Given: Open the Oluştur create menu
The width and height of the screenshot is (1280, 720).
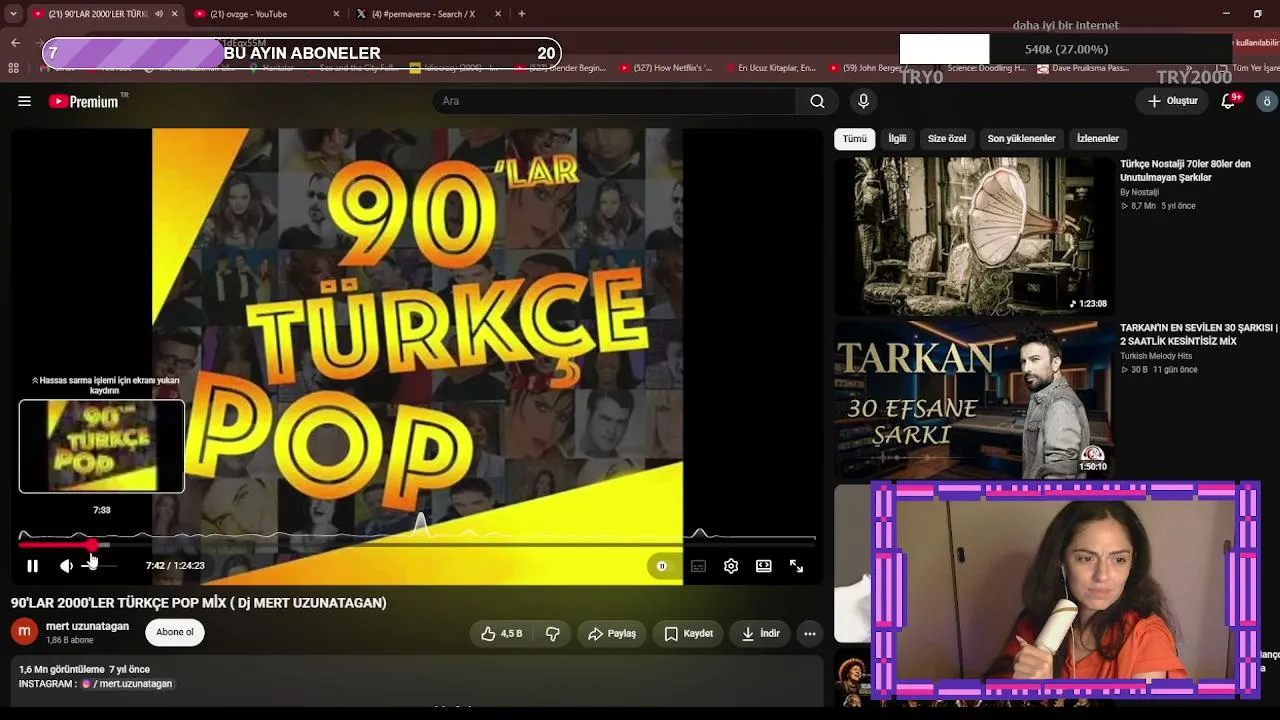Looking at the screenshot, I should pyautogui.click(x=1172, y=101).
